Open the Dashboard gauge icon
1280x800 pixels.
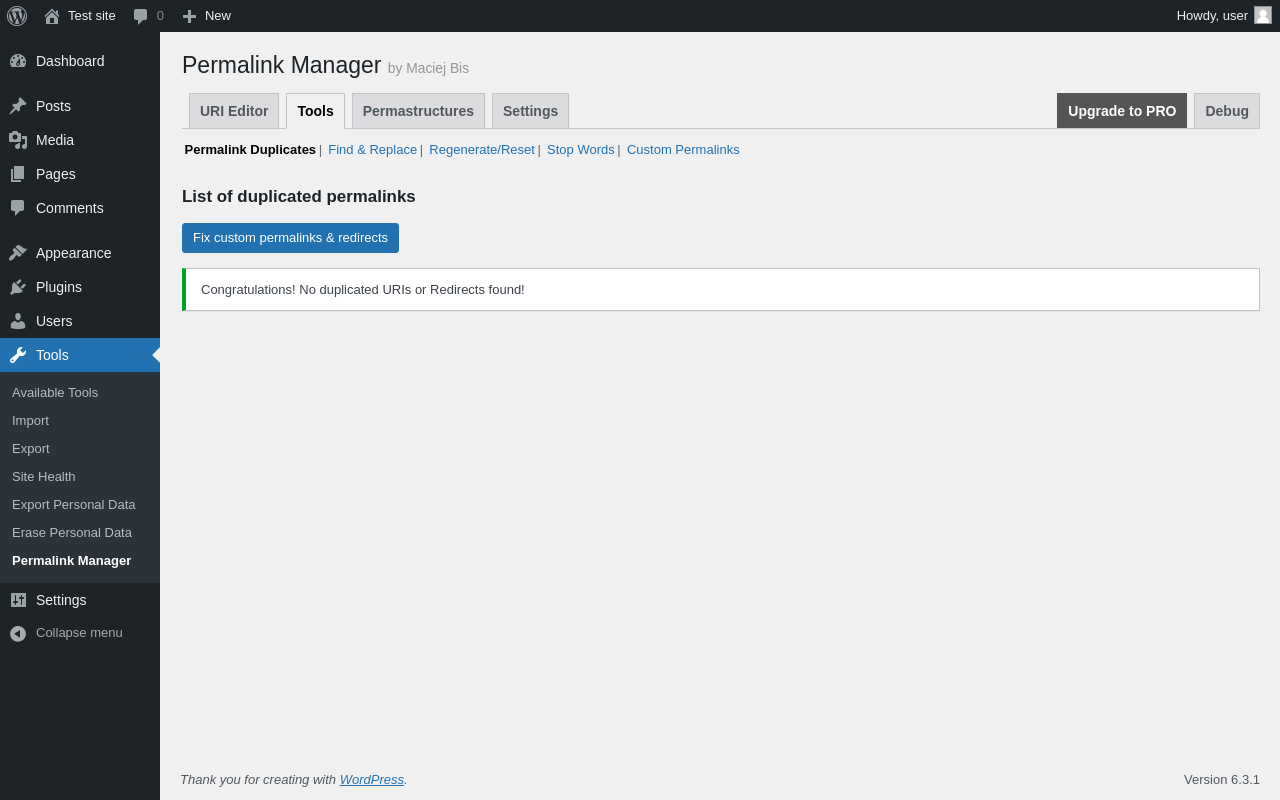click(x=18, y=61)
